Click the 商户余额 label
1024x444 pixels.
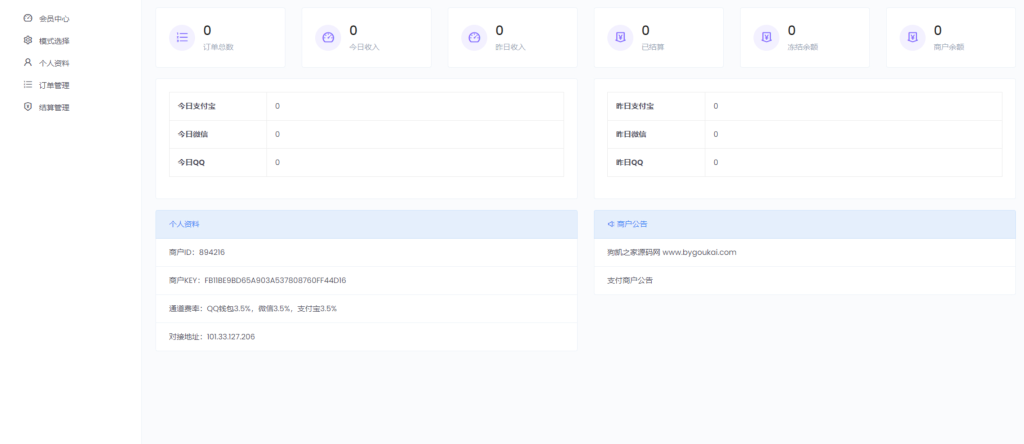[x=950, y=47]
